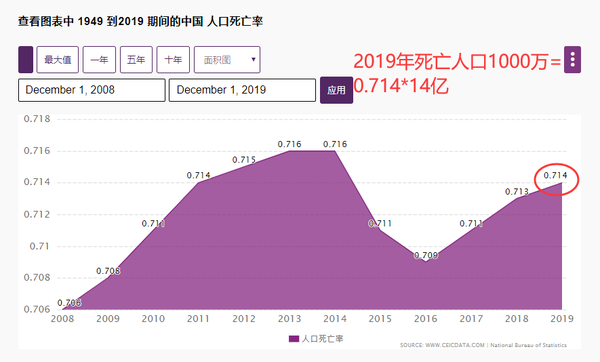Apply the date range with 应用
This screenshot has width=600, height=362.
pyautogui.click(x=336, y=90)
